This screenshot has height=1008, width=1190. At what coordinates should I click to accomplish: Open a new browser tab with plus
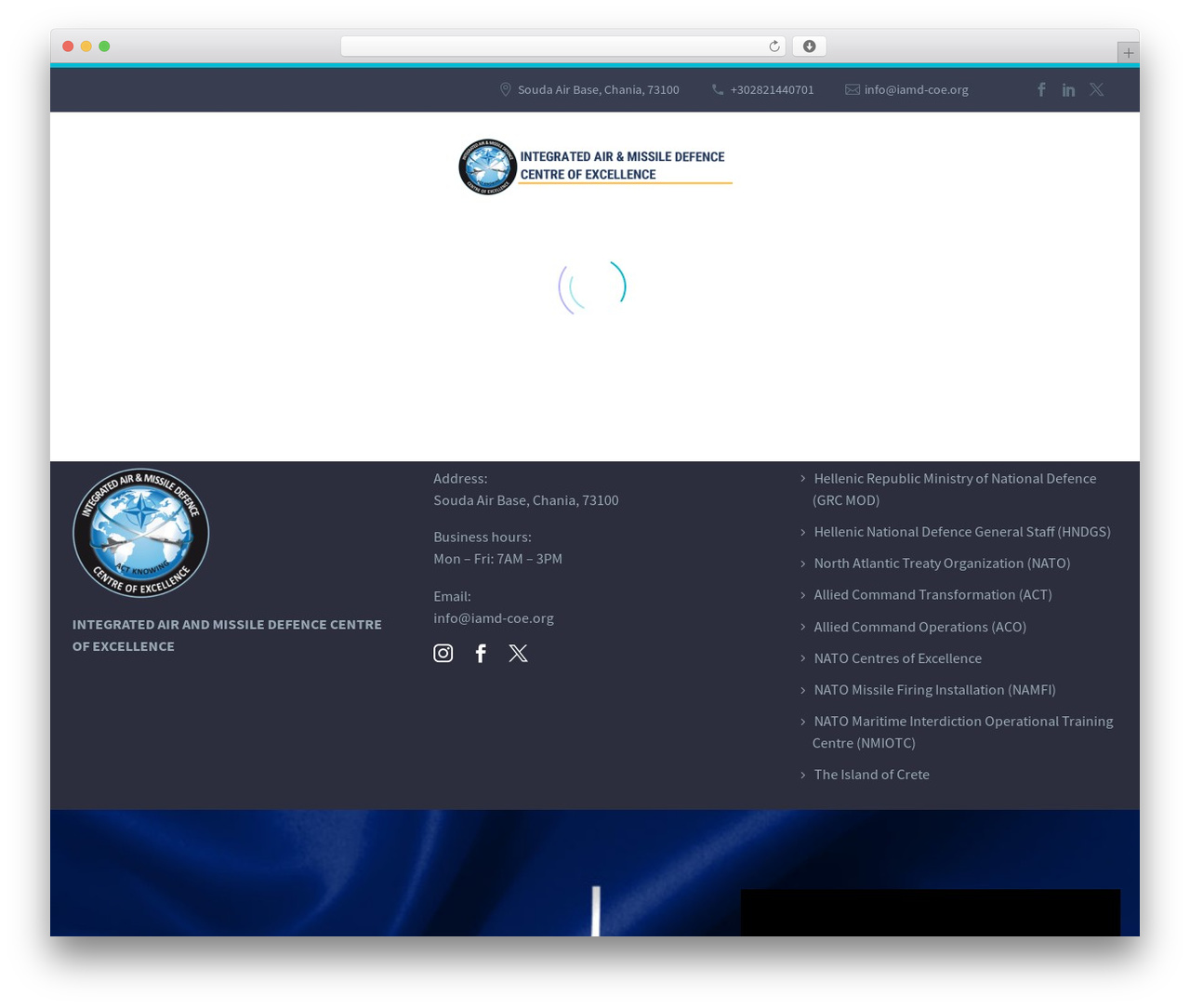(1128, 53)
